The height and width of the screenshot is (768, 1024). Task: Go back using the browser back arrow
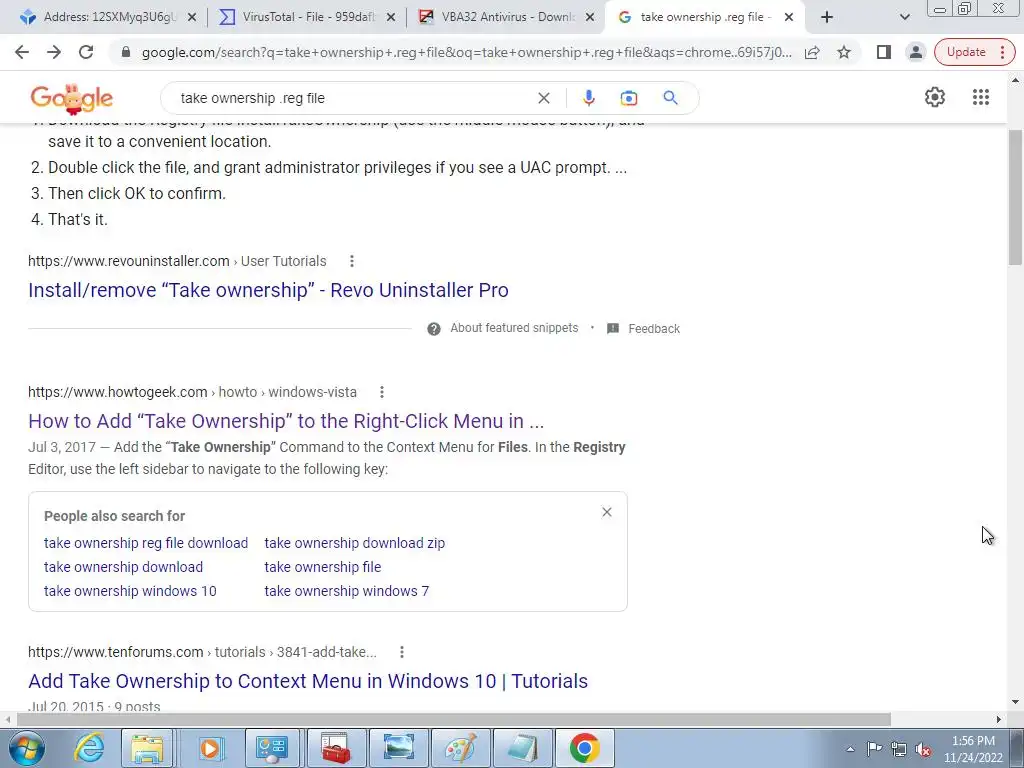click(x=22, y=52)
